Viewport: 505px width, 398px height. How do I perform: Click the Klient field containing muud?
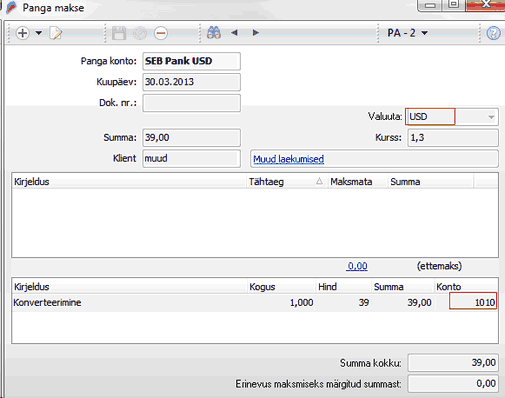[192, 158]
